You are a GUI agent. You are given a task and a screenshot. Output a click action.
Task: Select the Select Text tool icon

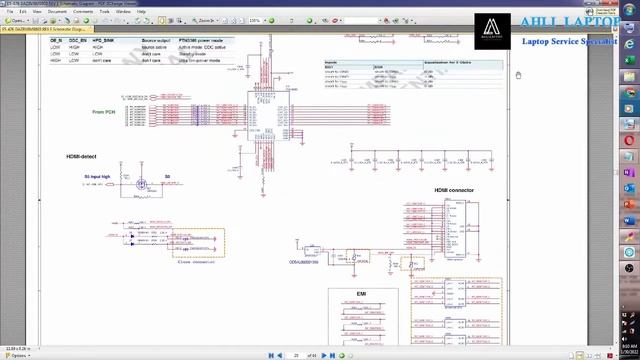coord(179,21)
